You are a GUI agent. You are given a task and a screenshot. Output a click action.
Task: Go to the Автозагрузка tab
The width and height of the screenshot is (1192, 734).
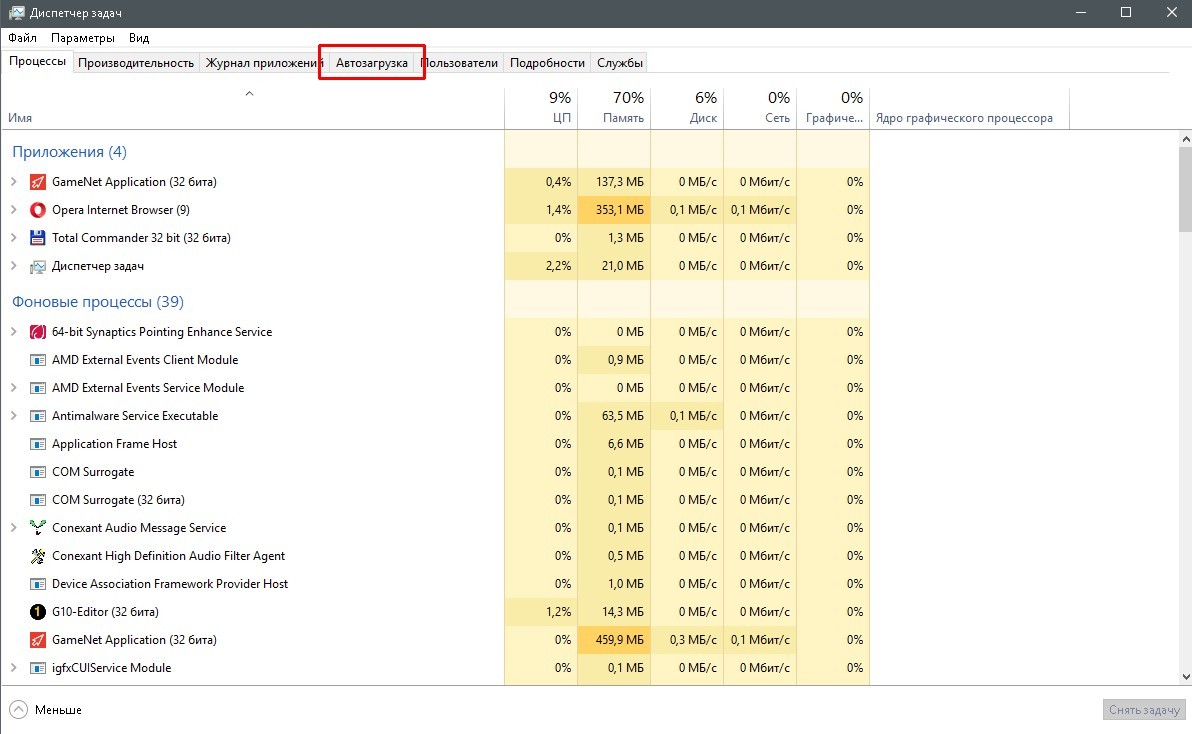(372, 63)
